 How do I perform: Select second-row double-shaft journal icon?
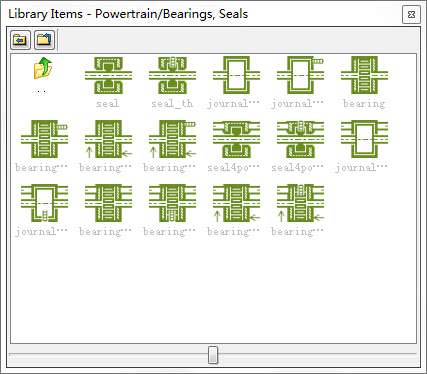[x=364, y=139]
